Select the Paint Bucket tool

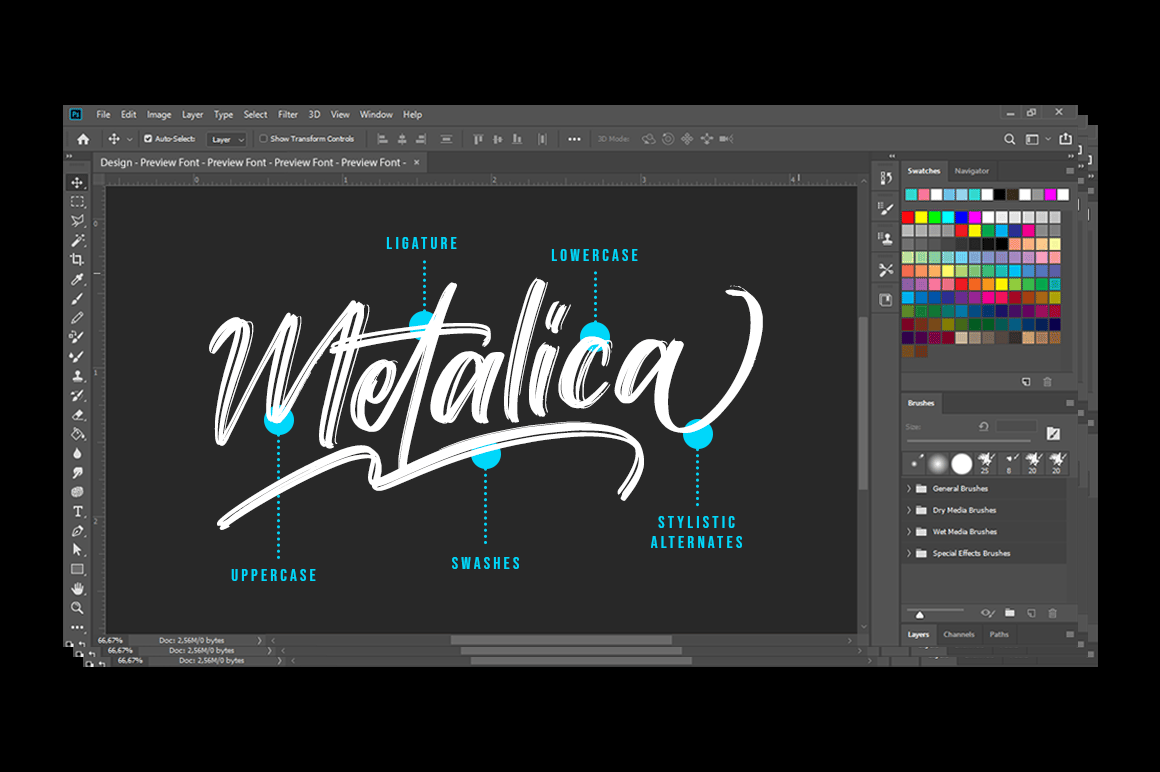(x=77, y=434)
